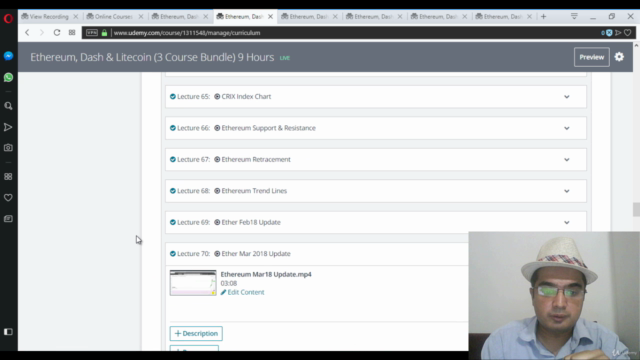640x360 pixels.
Task: Open WhatsApp in the Opera sidebar
Action: point(8,77)
